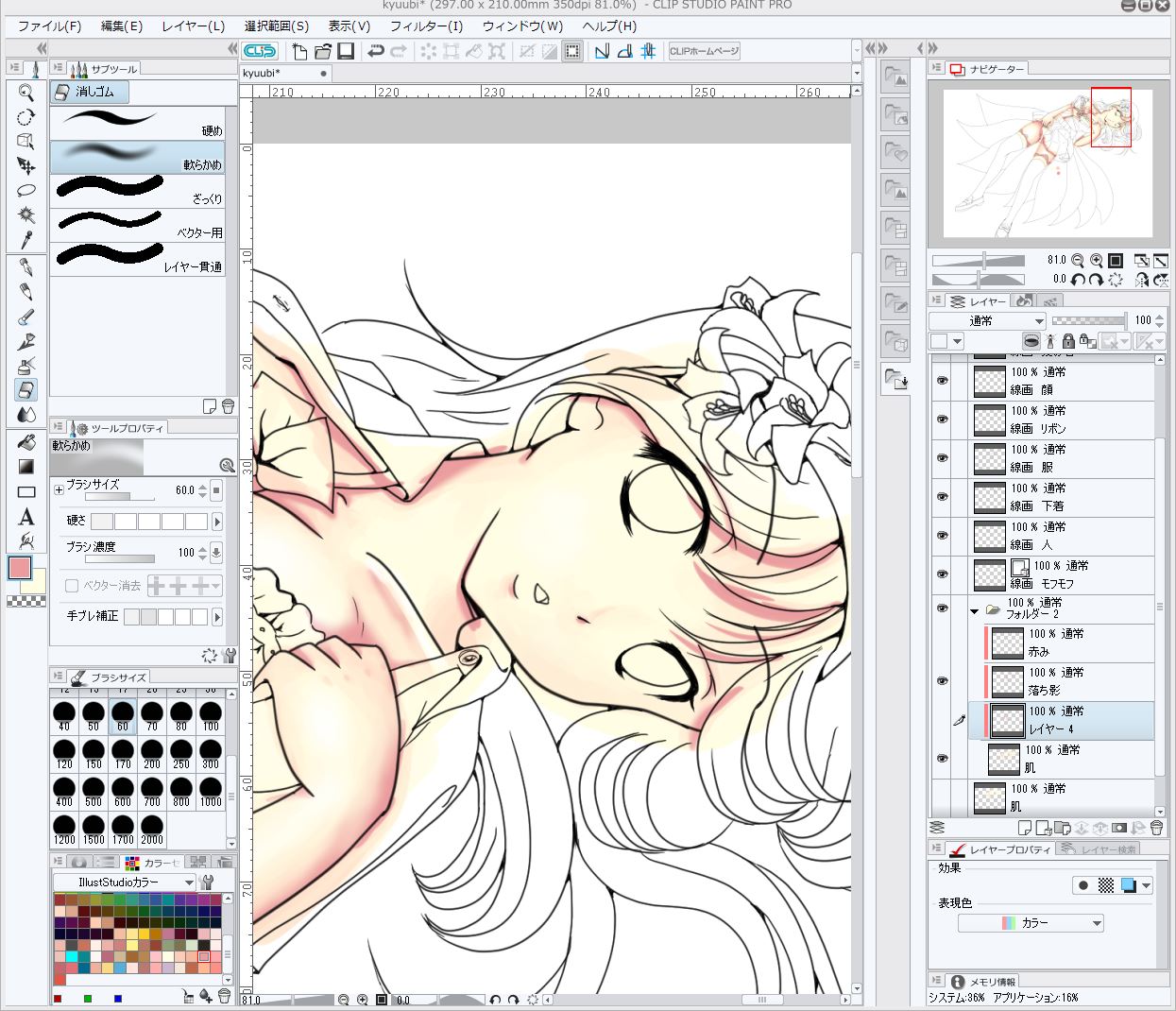Click the CLIP STUDIO logo icon

(x=260, y=51)
